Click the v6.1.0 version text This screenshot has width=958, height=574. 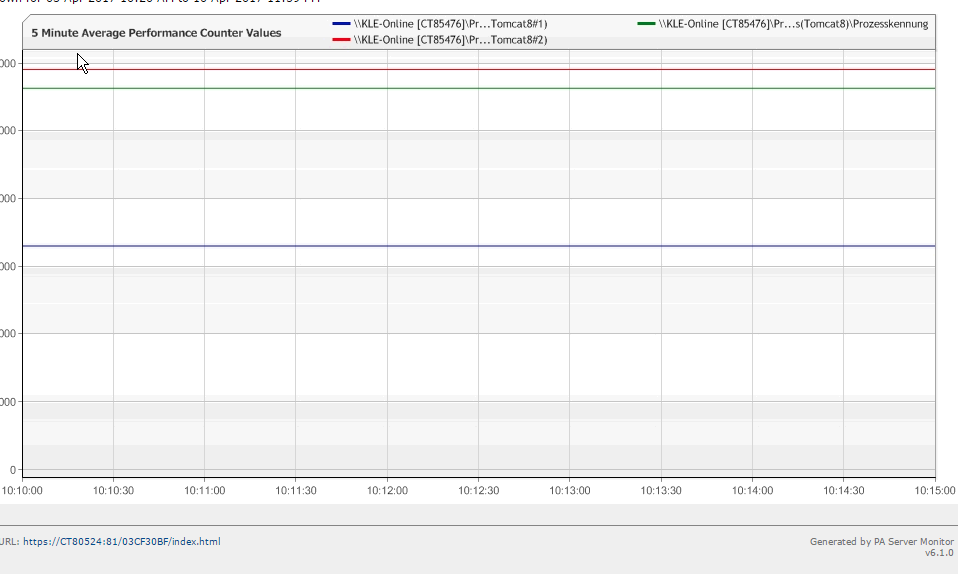939,553
